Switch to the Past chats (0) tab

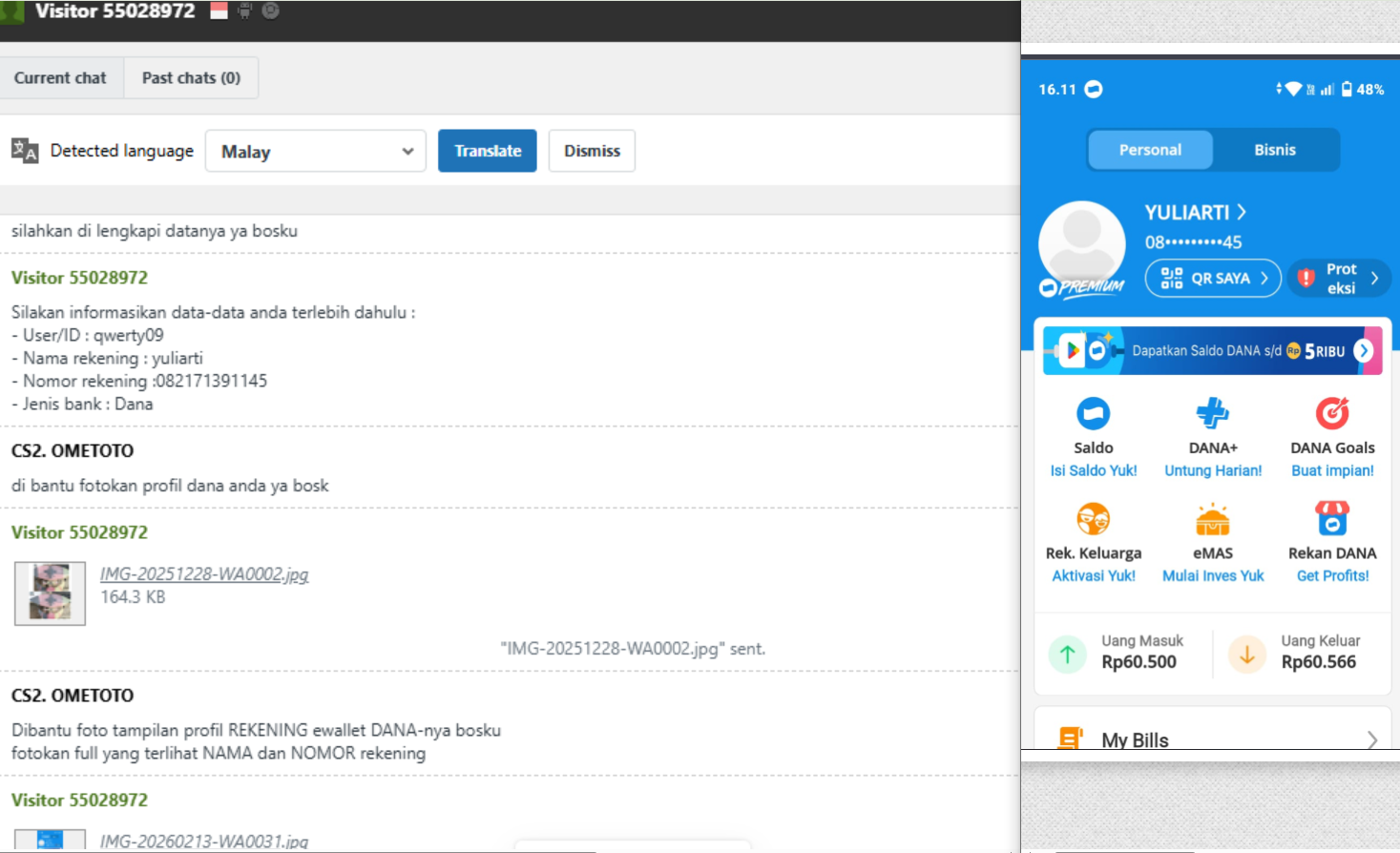coord(191,78)
